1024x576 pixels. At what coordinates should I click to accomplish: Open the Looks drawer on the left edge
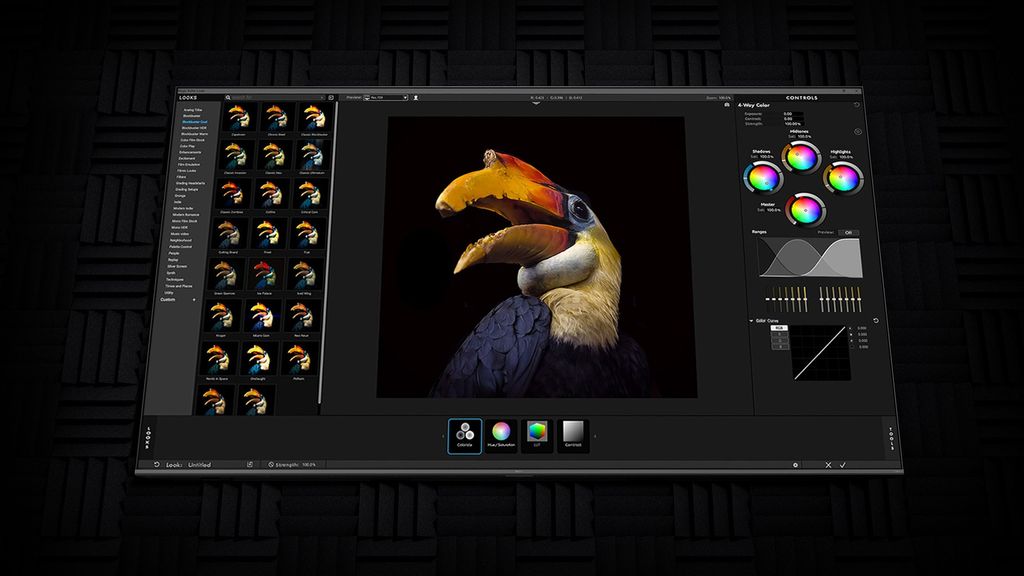[147, 437]
